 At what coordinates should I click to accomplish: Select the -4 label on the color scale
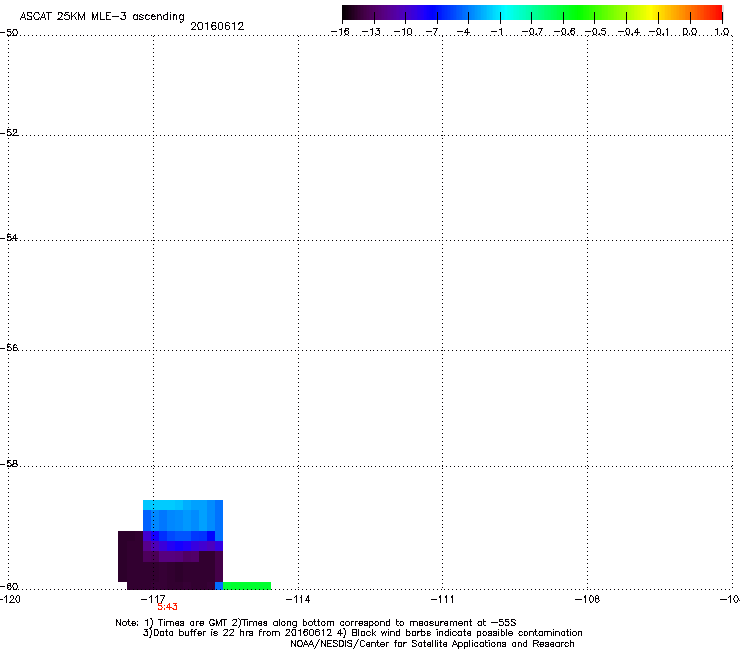[x=463, y=32]
